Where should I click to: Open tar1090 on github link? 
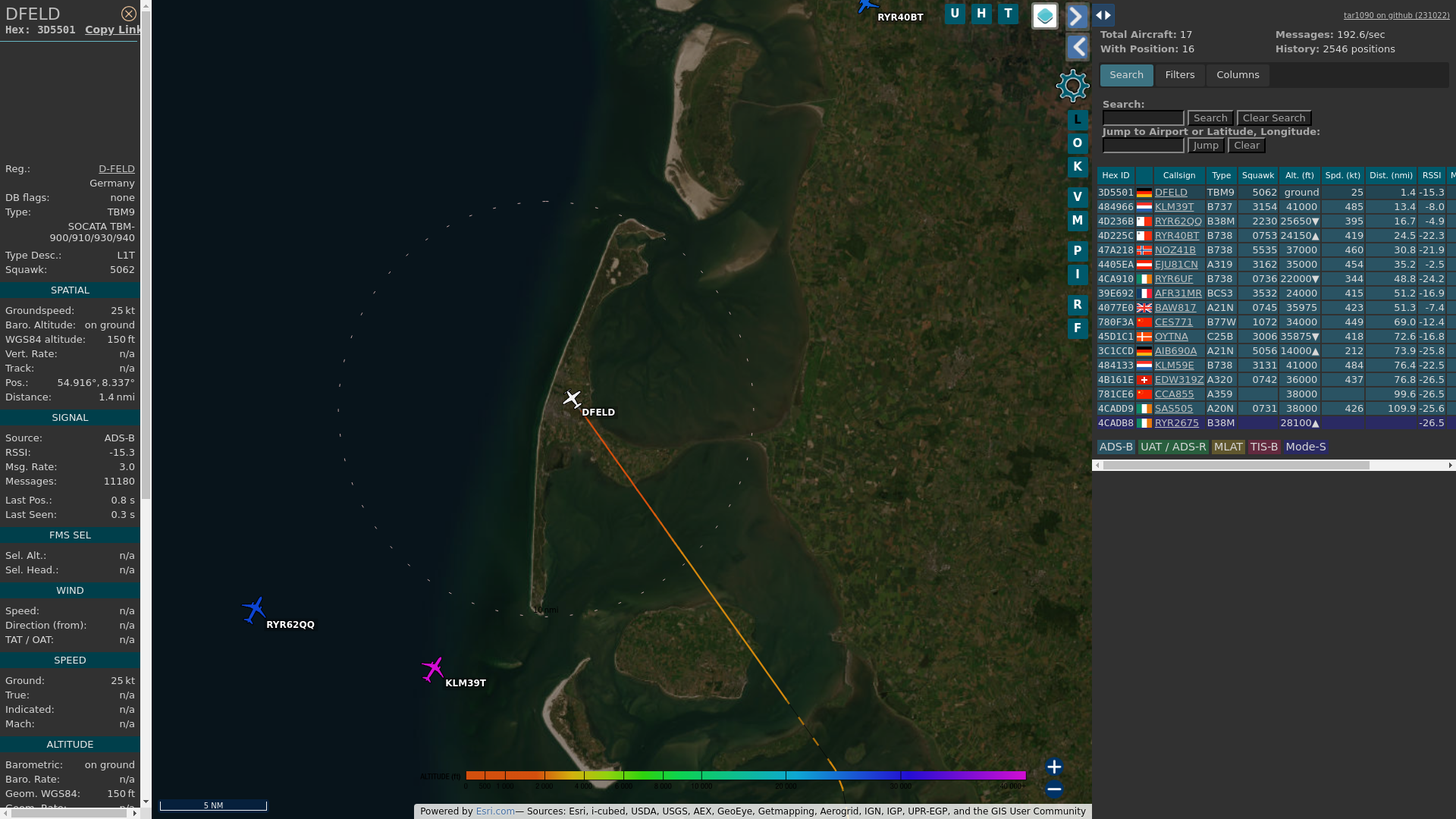pos(1396,15)
